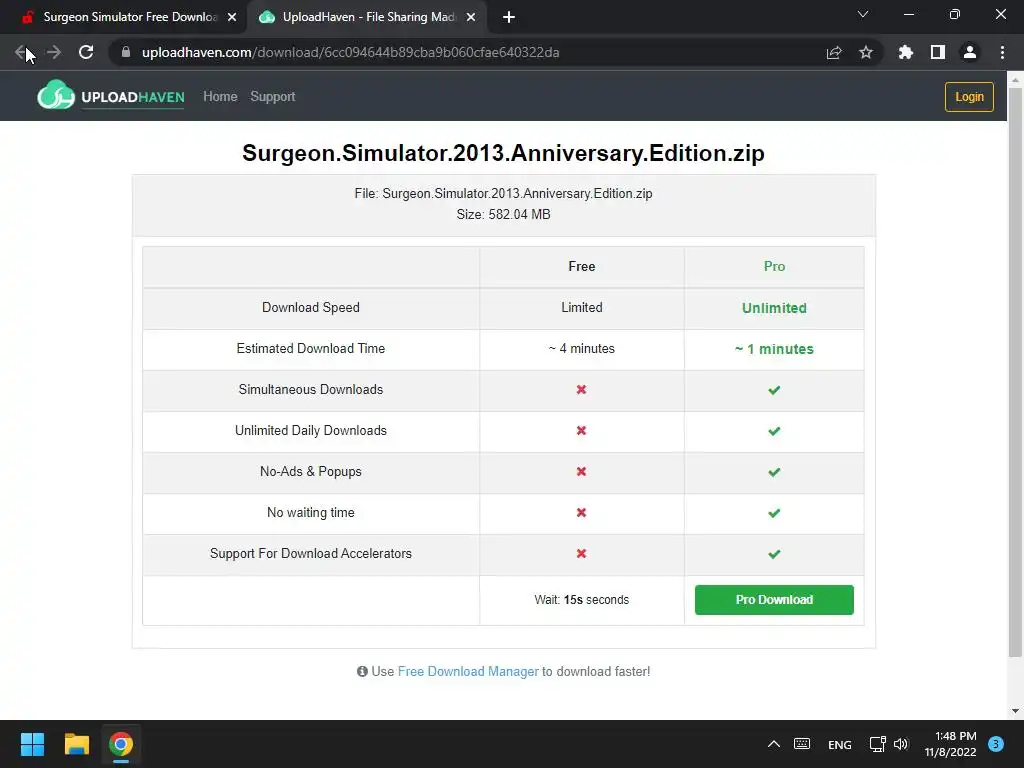Click the touch keyboard tray icon

(802, 744)
